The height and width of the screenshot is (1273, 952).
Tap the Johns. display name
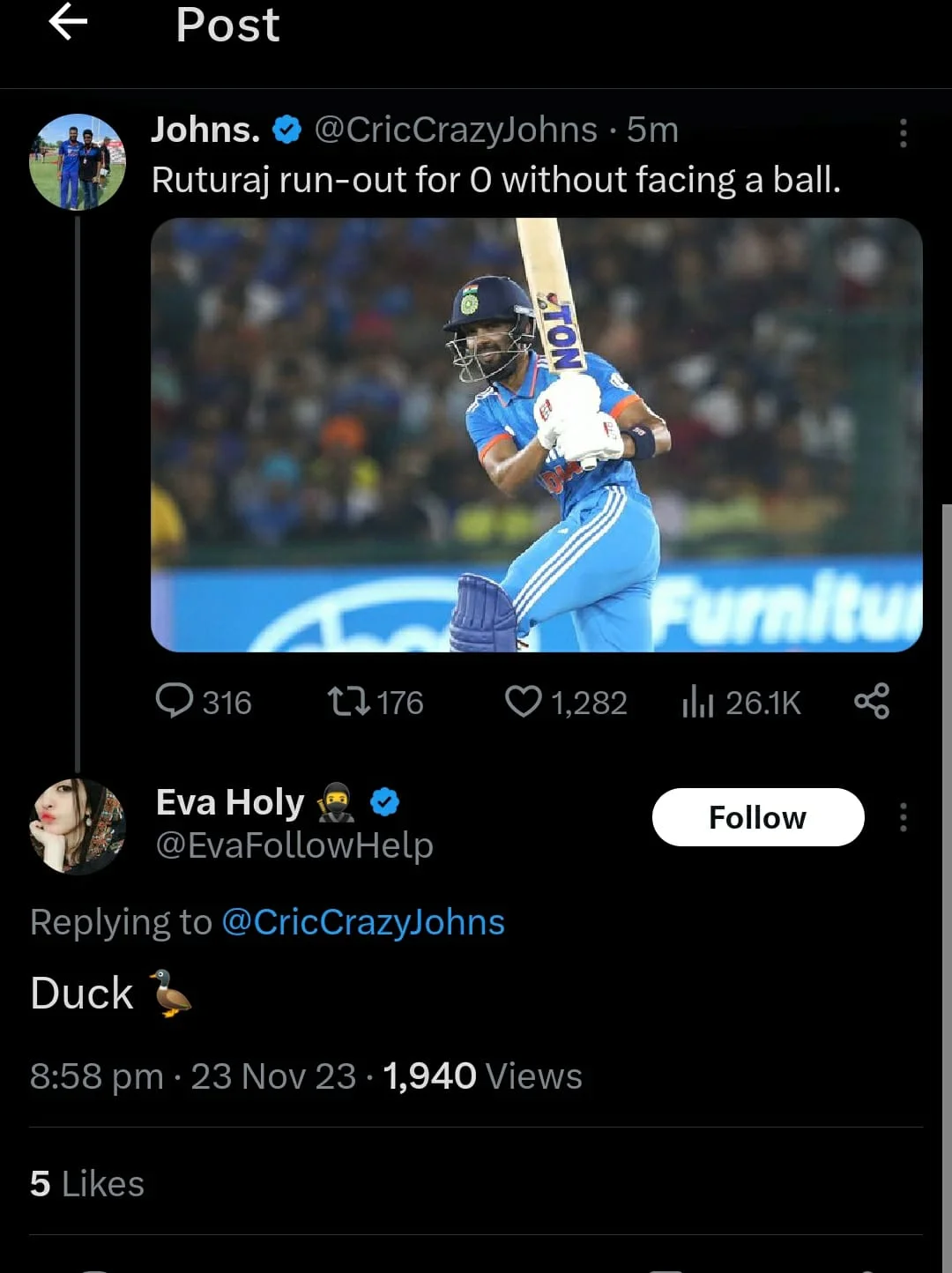click(205, 130)
